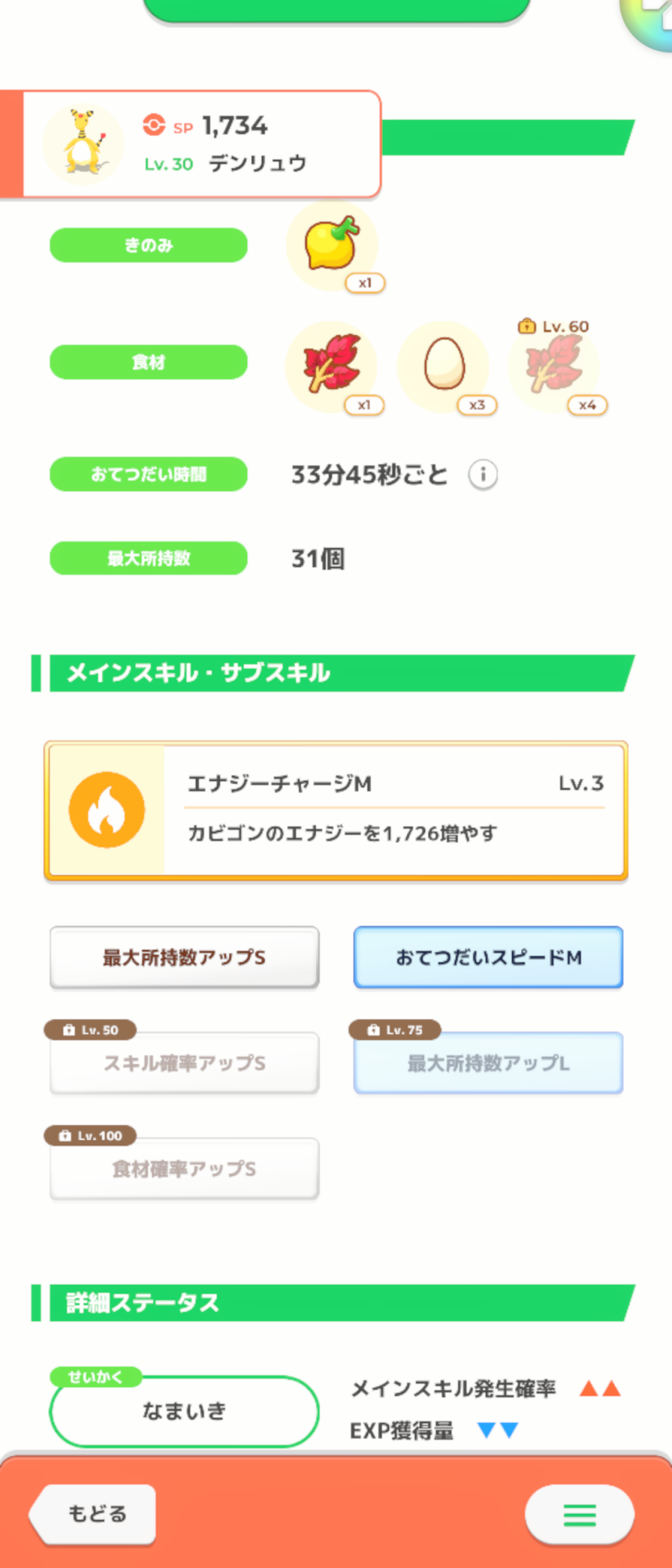Select the red herb ingredient icon
The width and height of the screenshot is (672, 1568).
[332, 365]
